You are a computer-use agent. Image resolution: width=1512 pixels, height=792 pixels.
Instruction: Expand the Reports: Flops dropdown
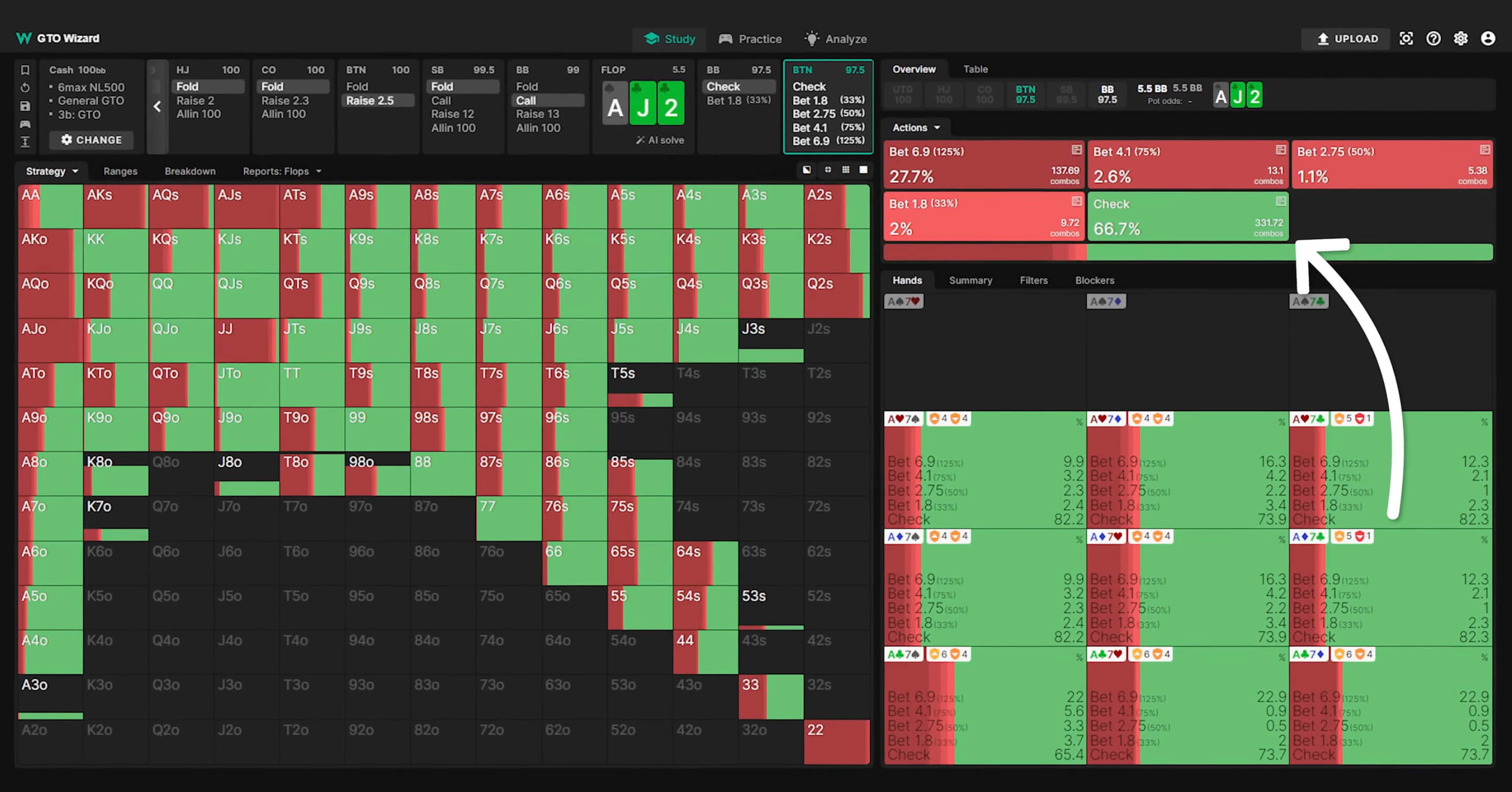click(x=282, y=171)
